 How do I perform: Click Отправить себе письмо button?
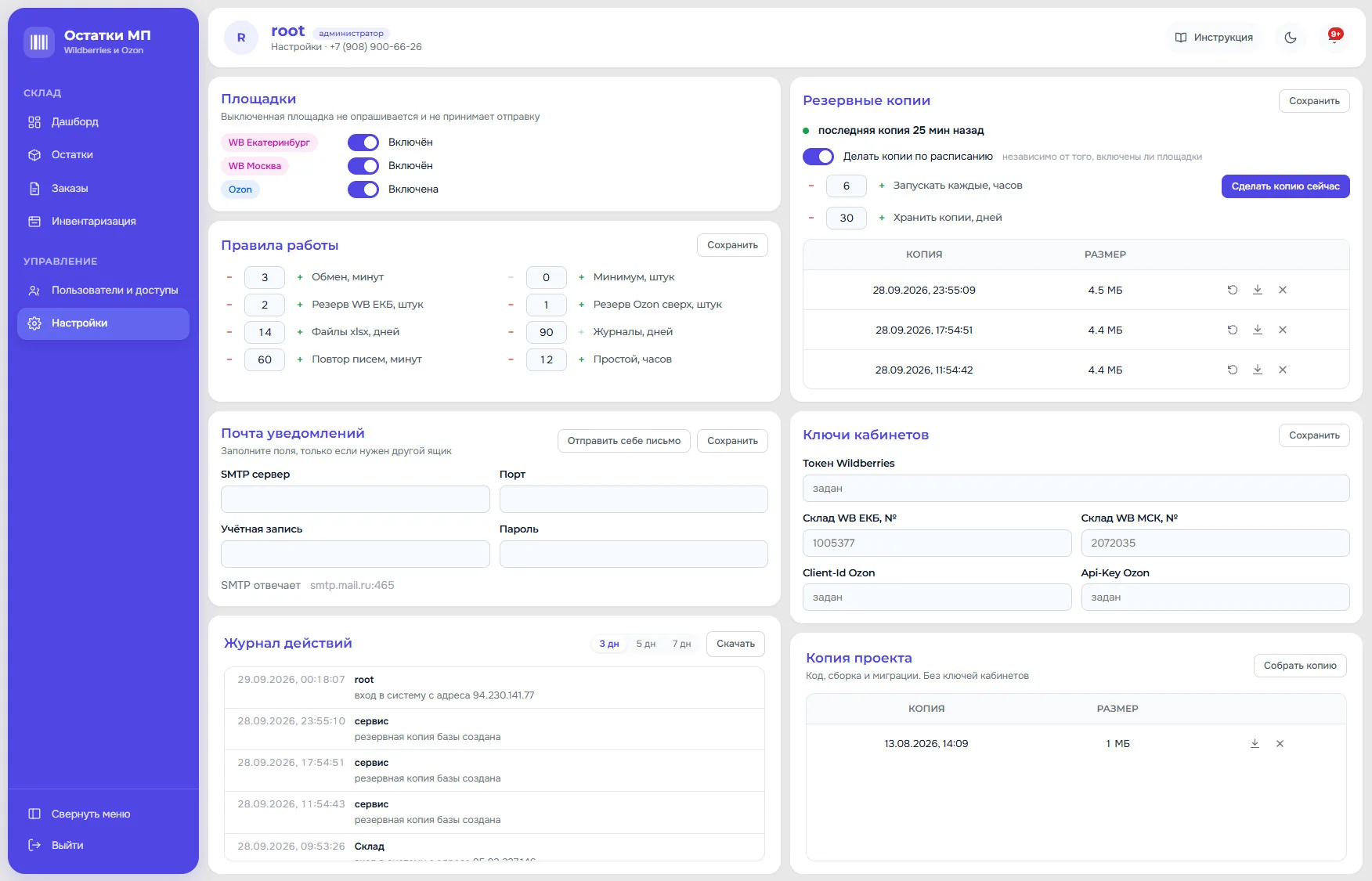624,441
